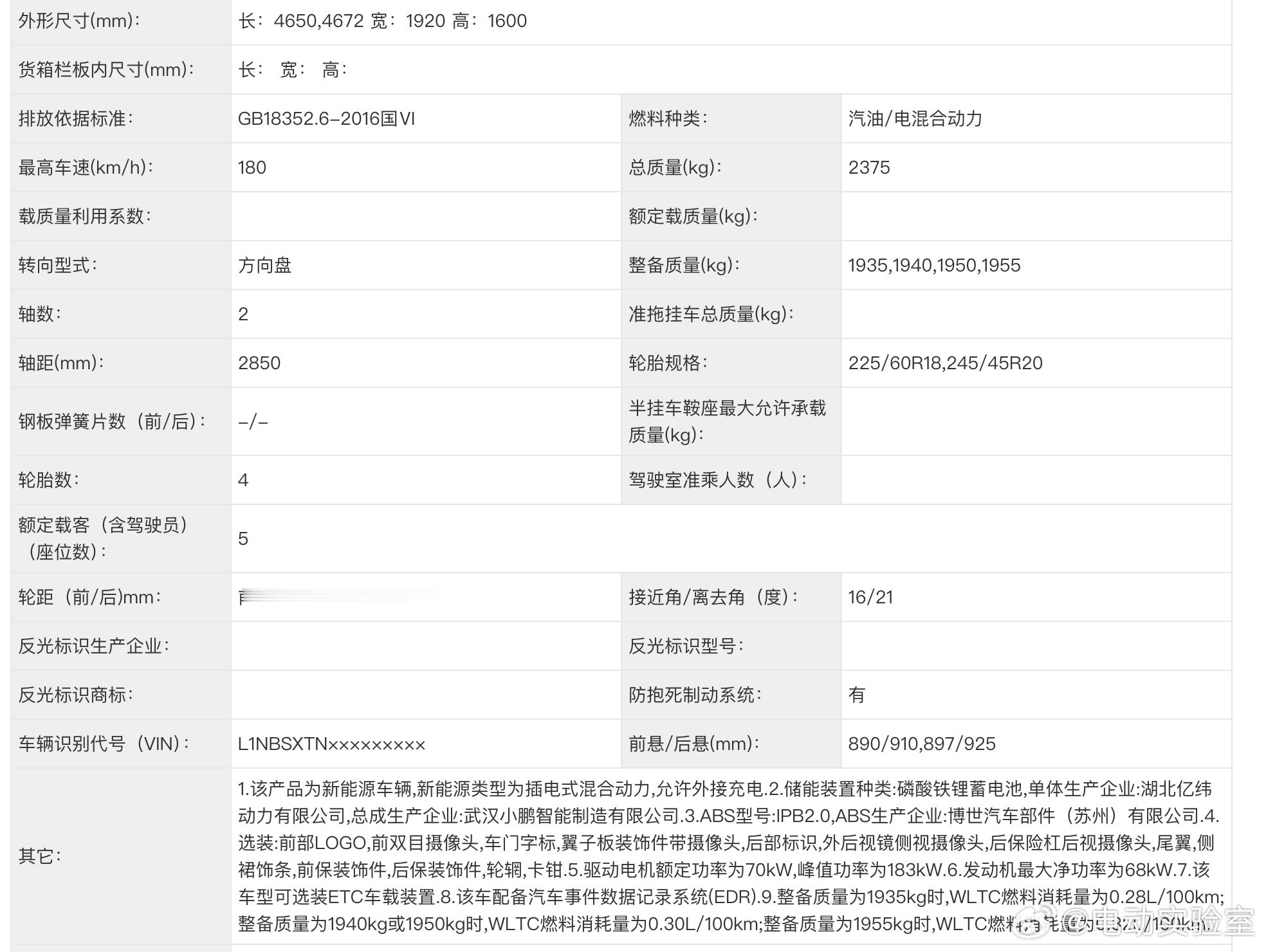
Task: Select the GB18352.6-2016国VI value
Action: tap(327, 118)
